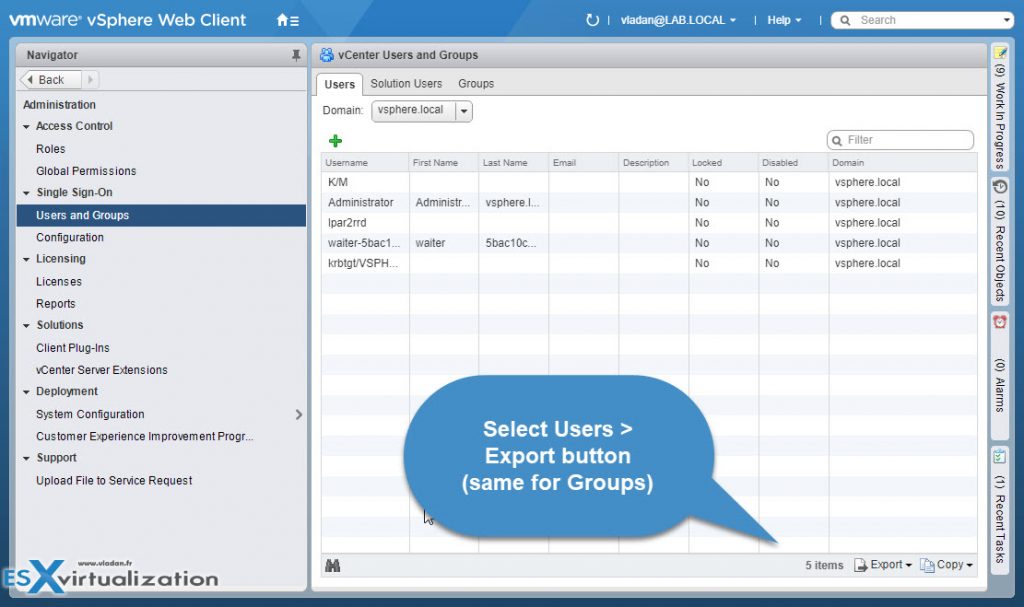1024x607 pixels.
Task: Open the Domain dropdown showing vsphere.local
Action: click(462, 110)
